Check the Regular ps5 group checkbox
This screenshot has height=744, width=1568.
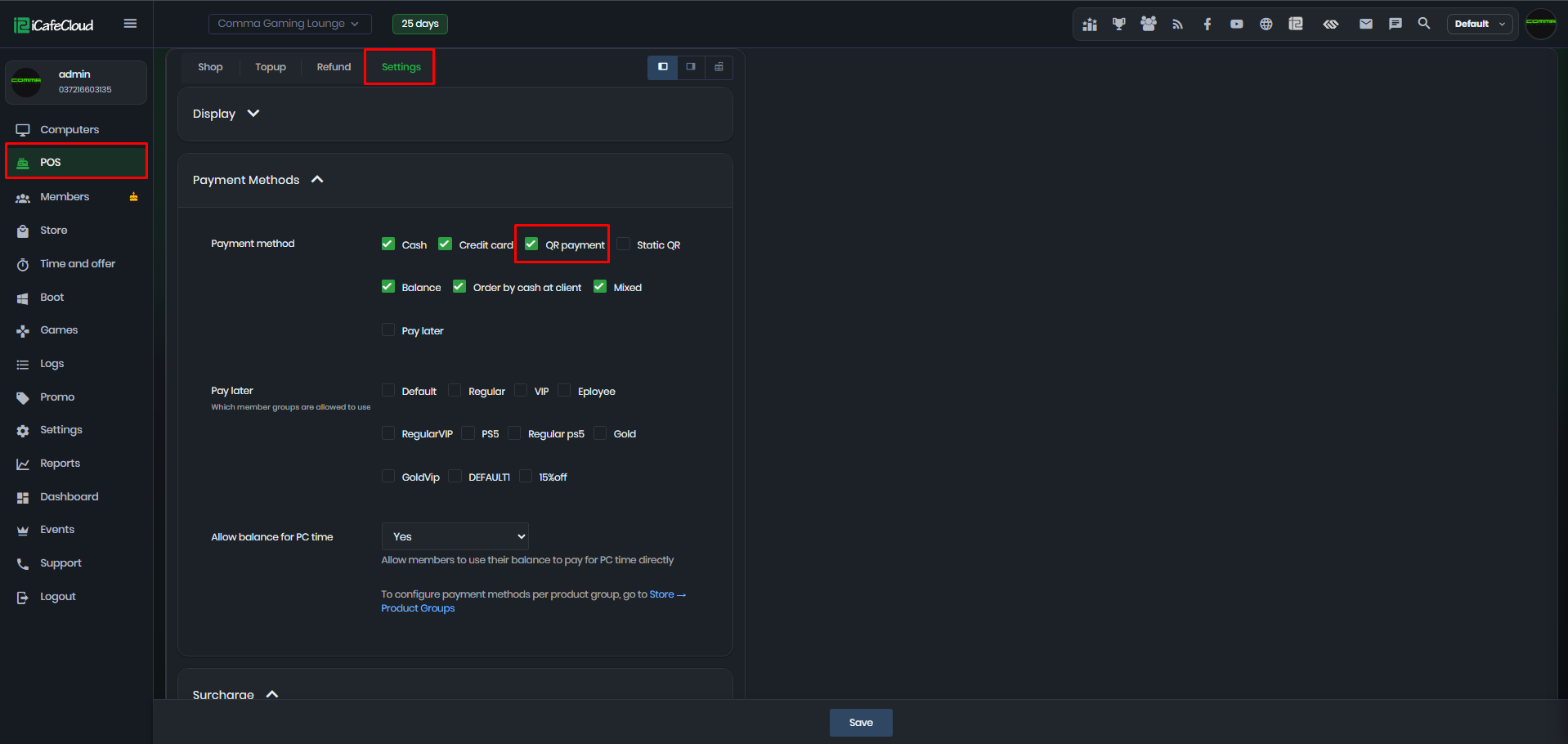point(514,433)
